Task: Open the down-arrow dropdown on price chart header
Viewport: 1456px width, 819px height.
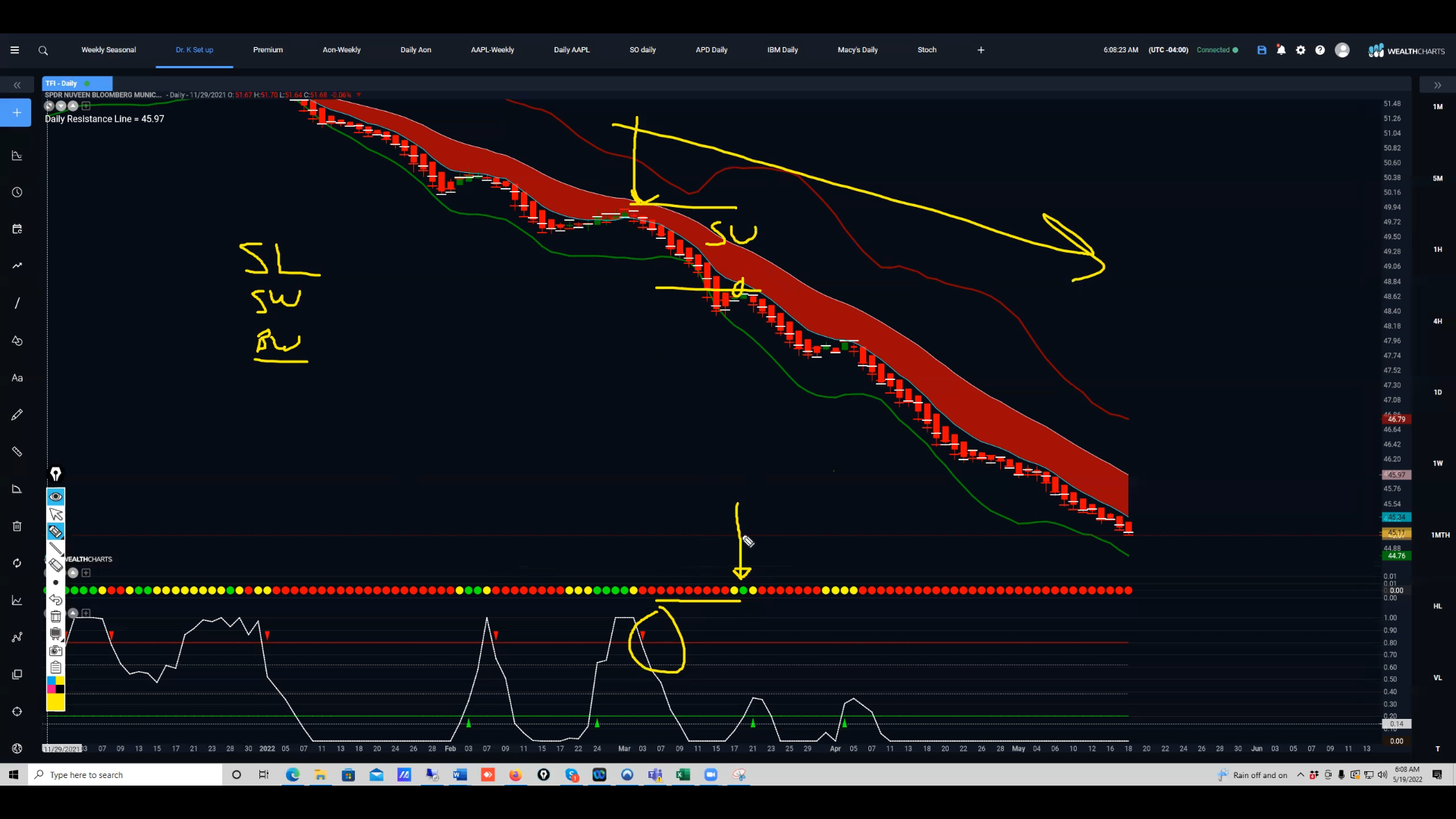Action: [x=61, y=106]
